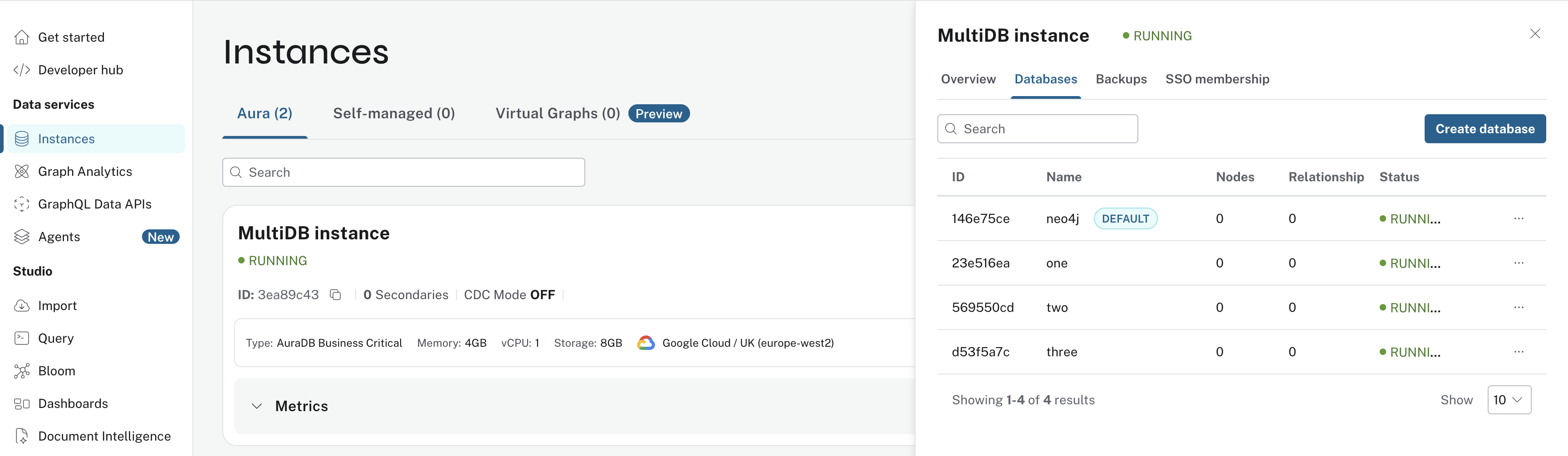Click the Developer hub code icon
1568x456 pixels.
(22, 70)
